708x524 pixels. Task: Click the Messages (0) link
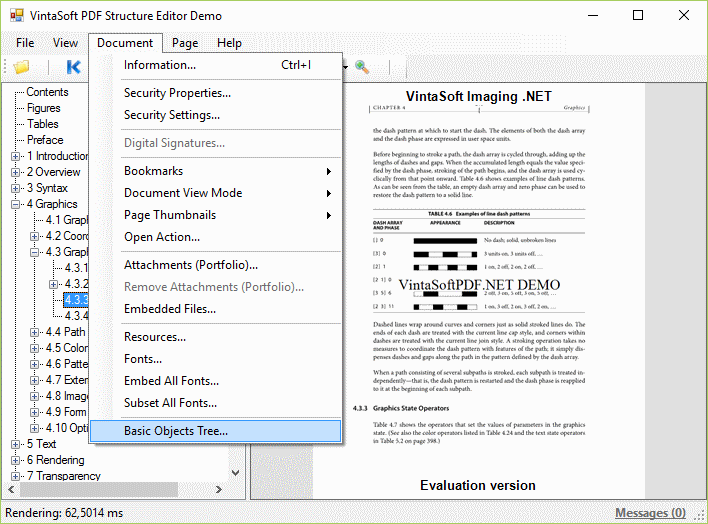pyautogui.click(x=650, y=512)
